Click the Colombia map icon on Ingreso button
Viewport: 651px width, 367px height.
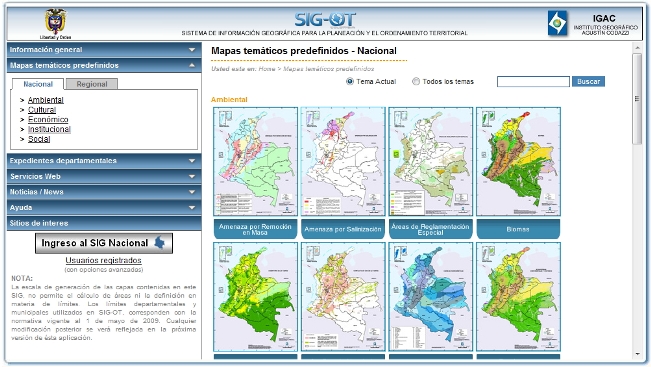tap(160, 243)
